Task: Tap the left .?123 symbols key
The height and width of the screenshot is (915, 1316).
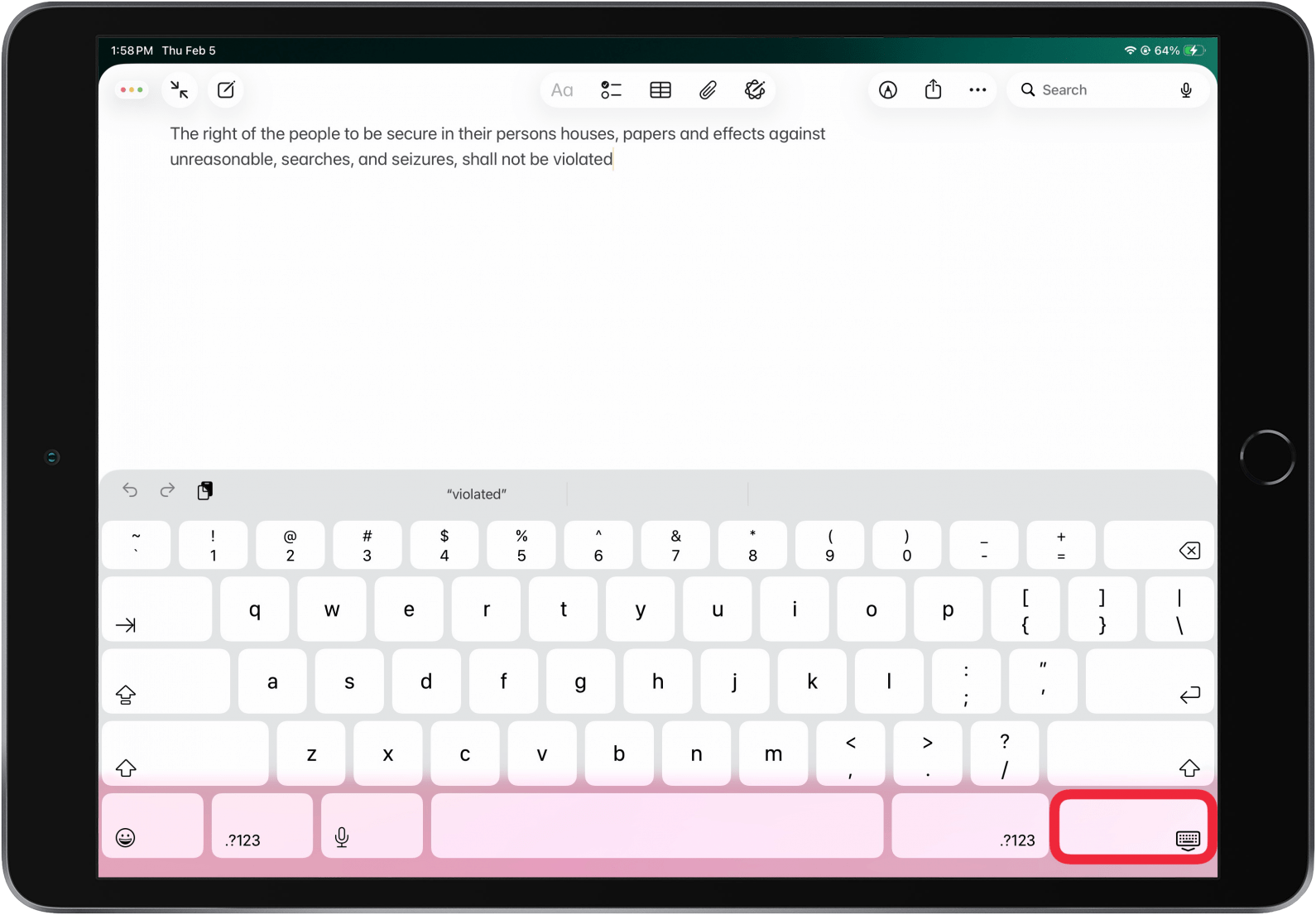Action: point(262,826)
